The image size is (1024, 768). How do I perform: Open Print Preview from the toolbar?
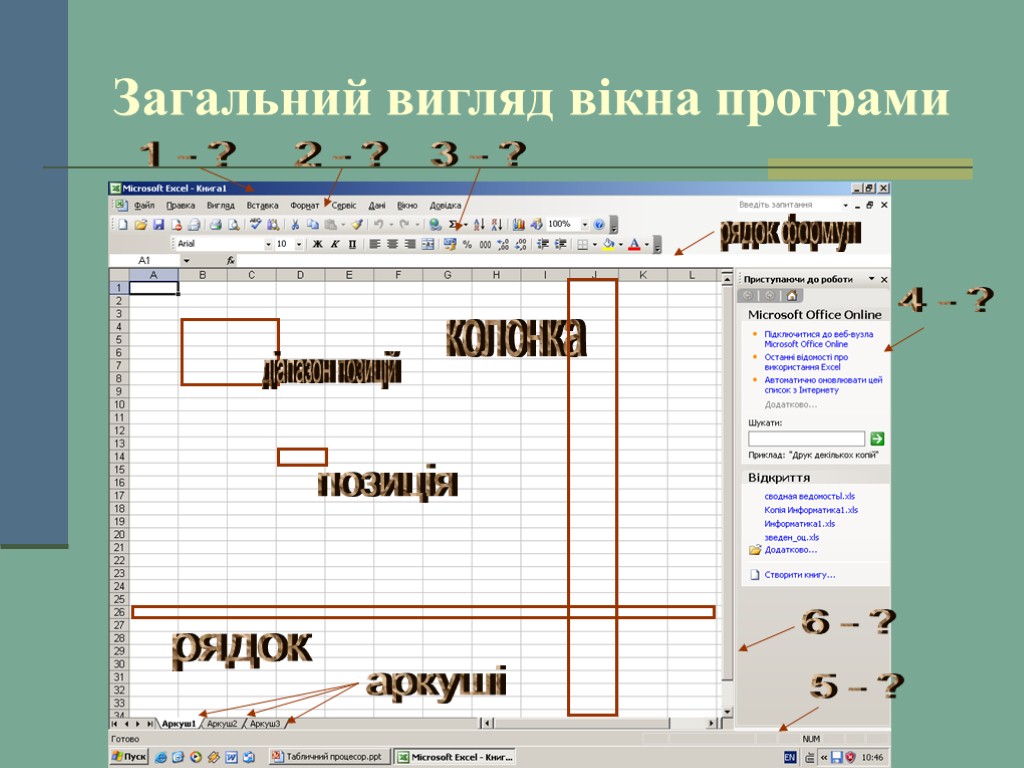coord(234,225)
